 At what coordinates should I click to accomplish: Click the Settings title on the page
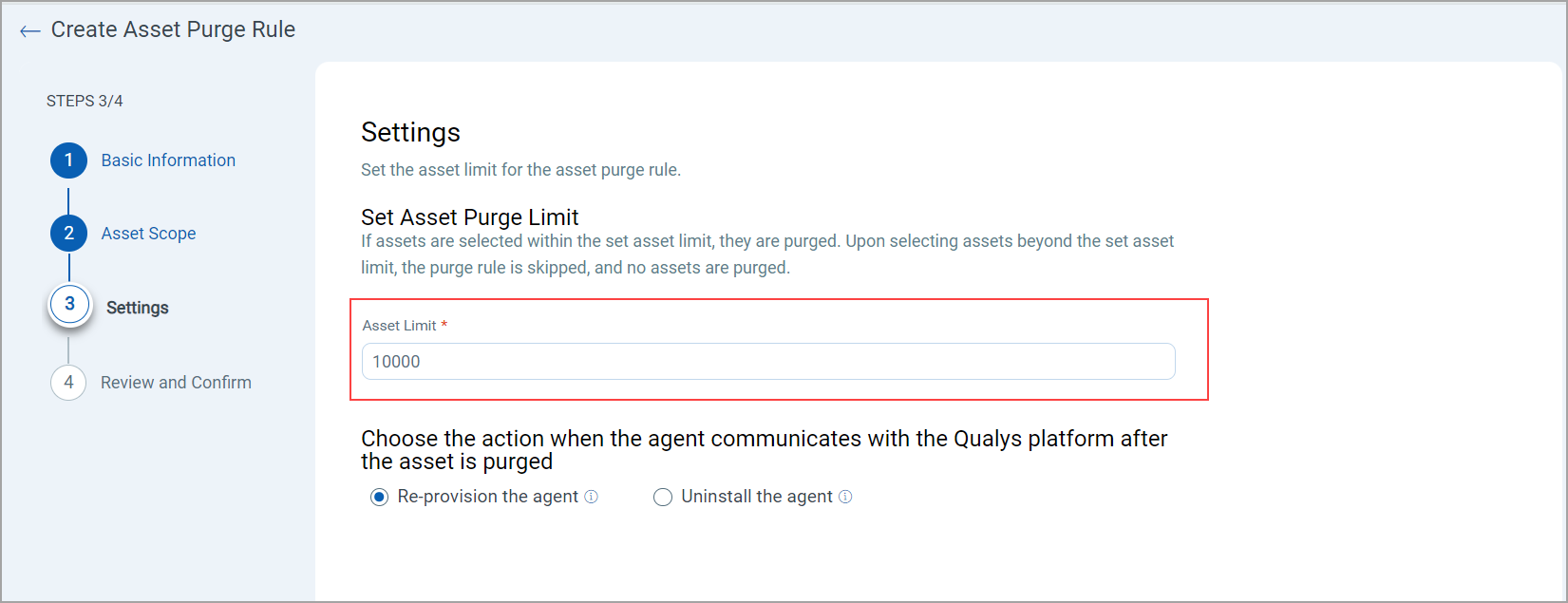point(410,132)
